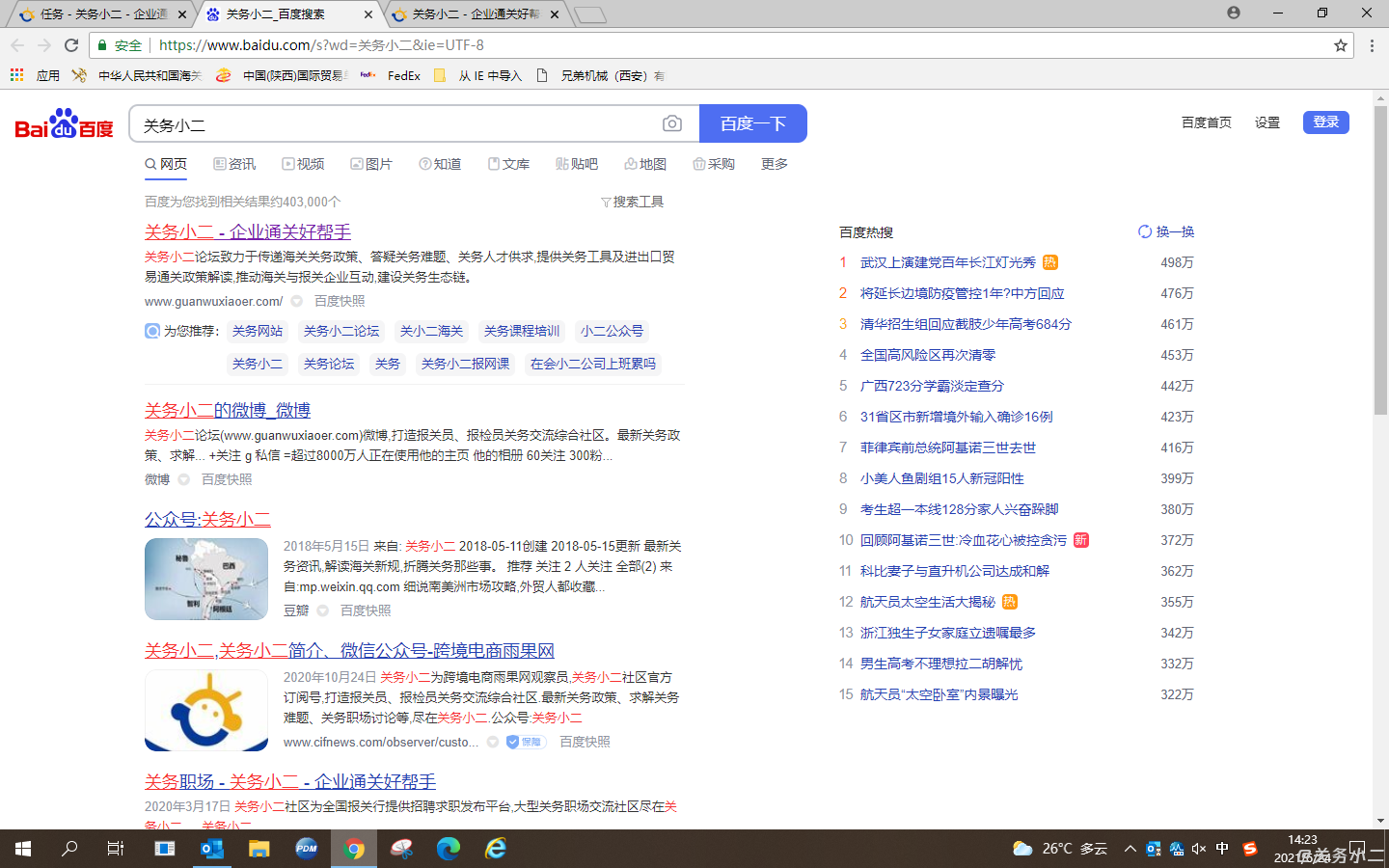
Task: Open 百度首页 link
Action: click(1207, 122)
